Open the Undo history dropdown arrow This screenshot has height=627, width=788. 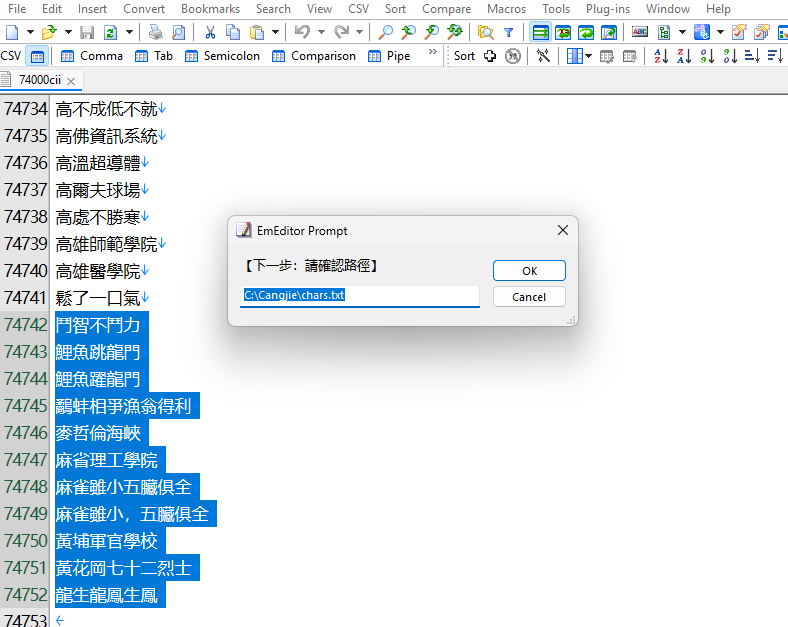tap(321, 33)
